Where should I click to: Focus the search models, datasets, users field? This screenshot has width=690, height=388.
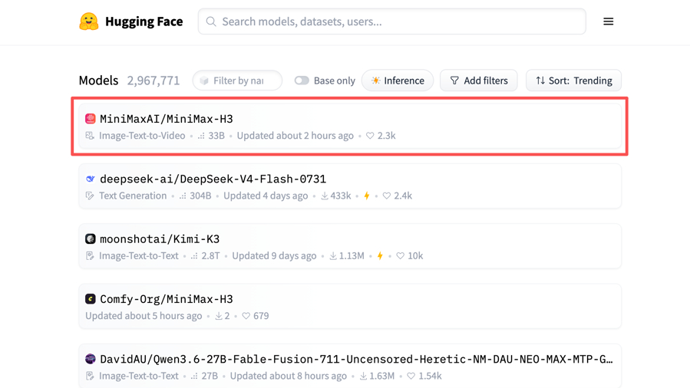pos(392,22)
